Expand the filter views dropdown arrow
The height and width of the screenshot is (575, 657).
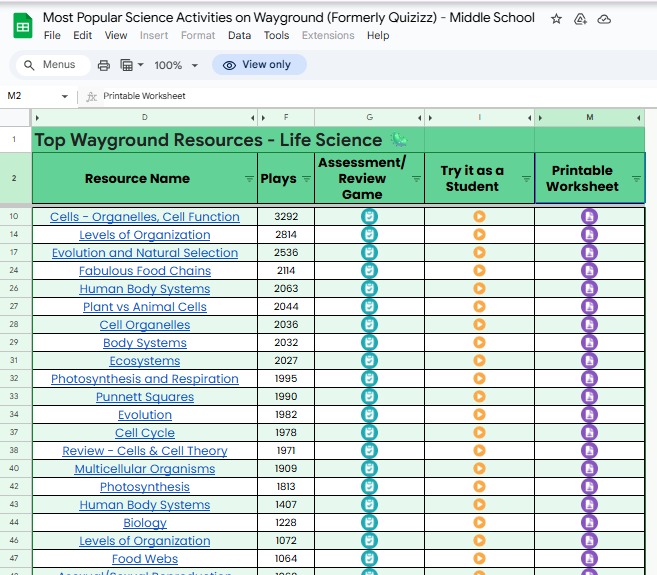click(x=140, y=65)
